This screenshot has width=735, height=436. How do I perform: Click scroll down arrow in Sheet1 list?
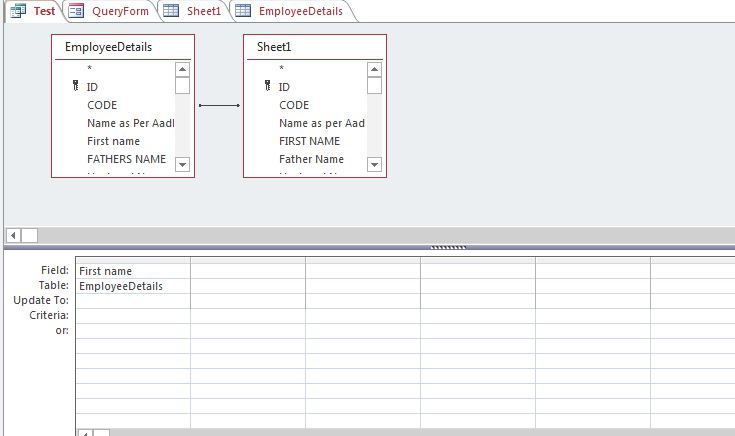[x=374, y=165]
